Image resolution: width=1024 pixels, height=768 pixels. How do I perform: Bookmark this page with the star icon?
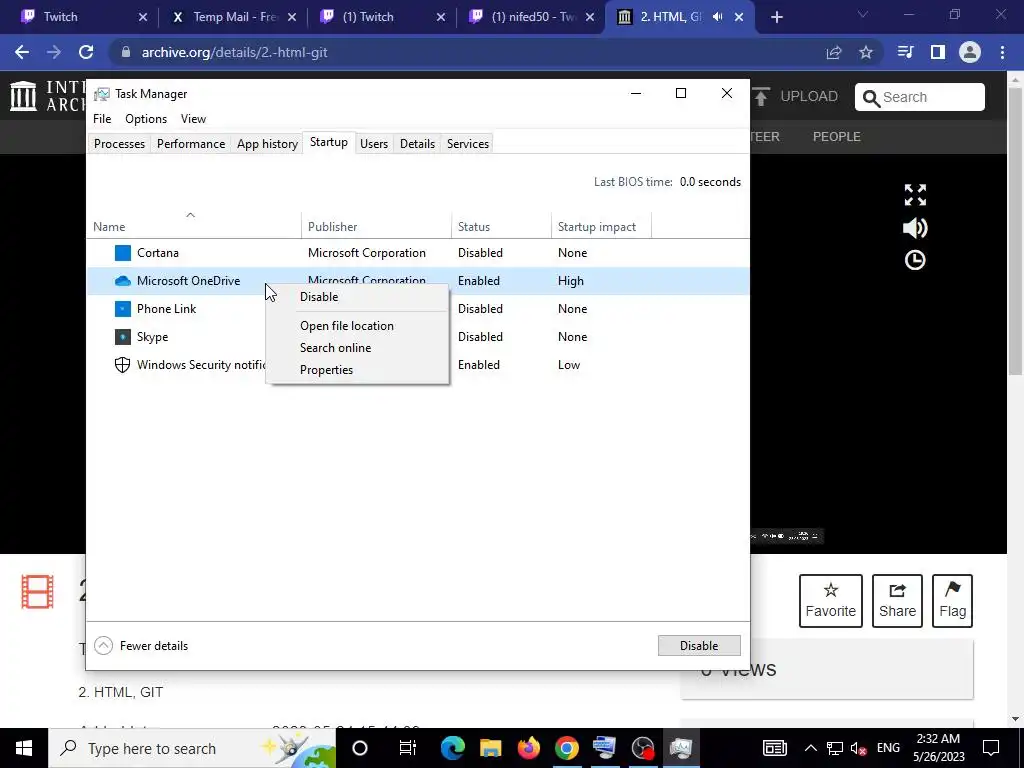click(866, 52)
